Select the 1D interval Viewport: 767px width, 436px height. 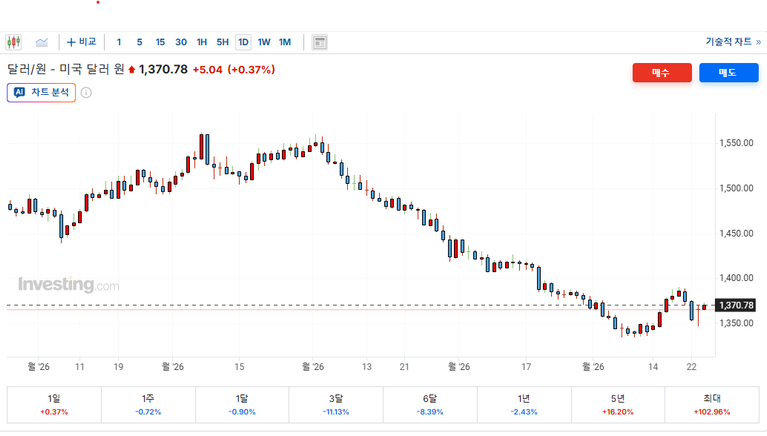243,42
